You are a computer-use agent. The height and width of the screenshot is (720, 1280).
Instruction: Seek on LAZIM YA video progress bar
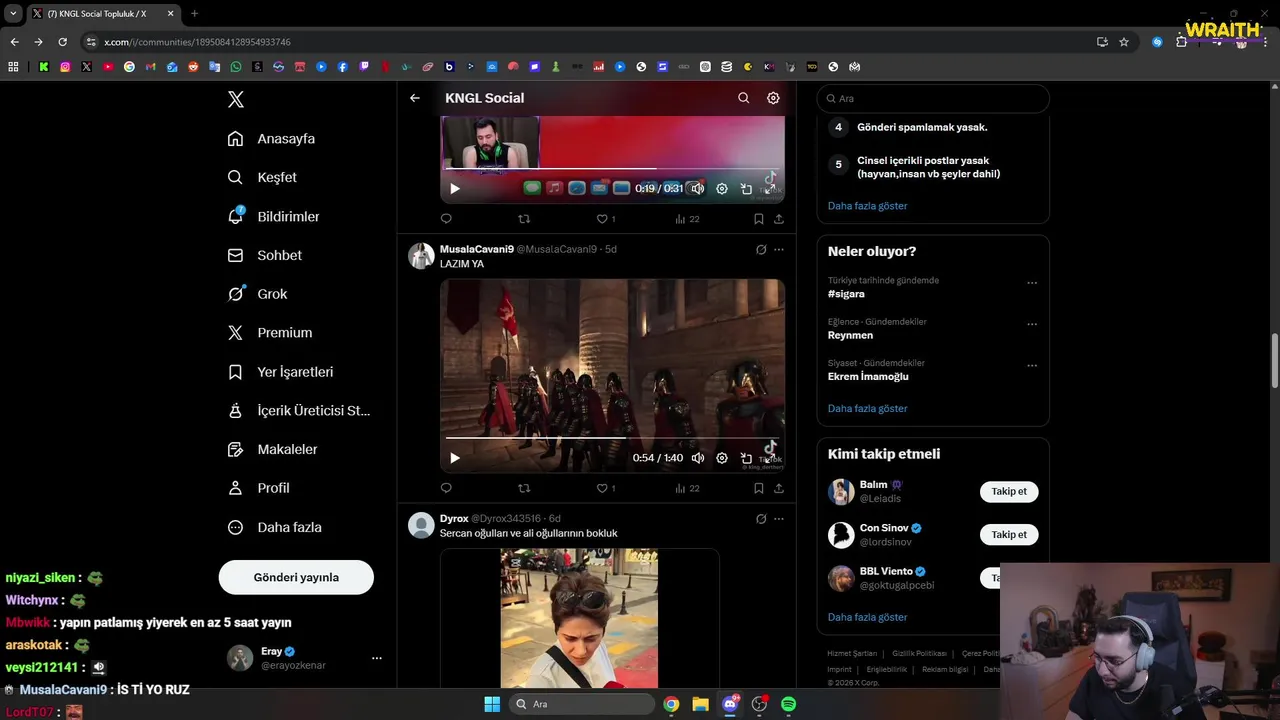(x=612, y=438)
